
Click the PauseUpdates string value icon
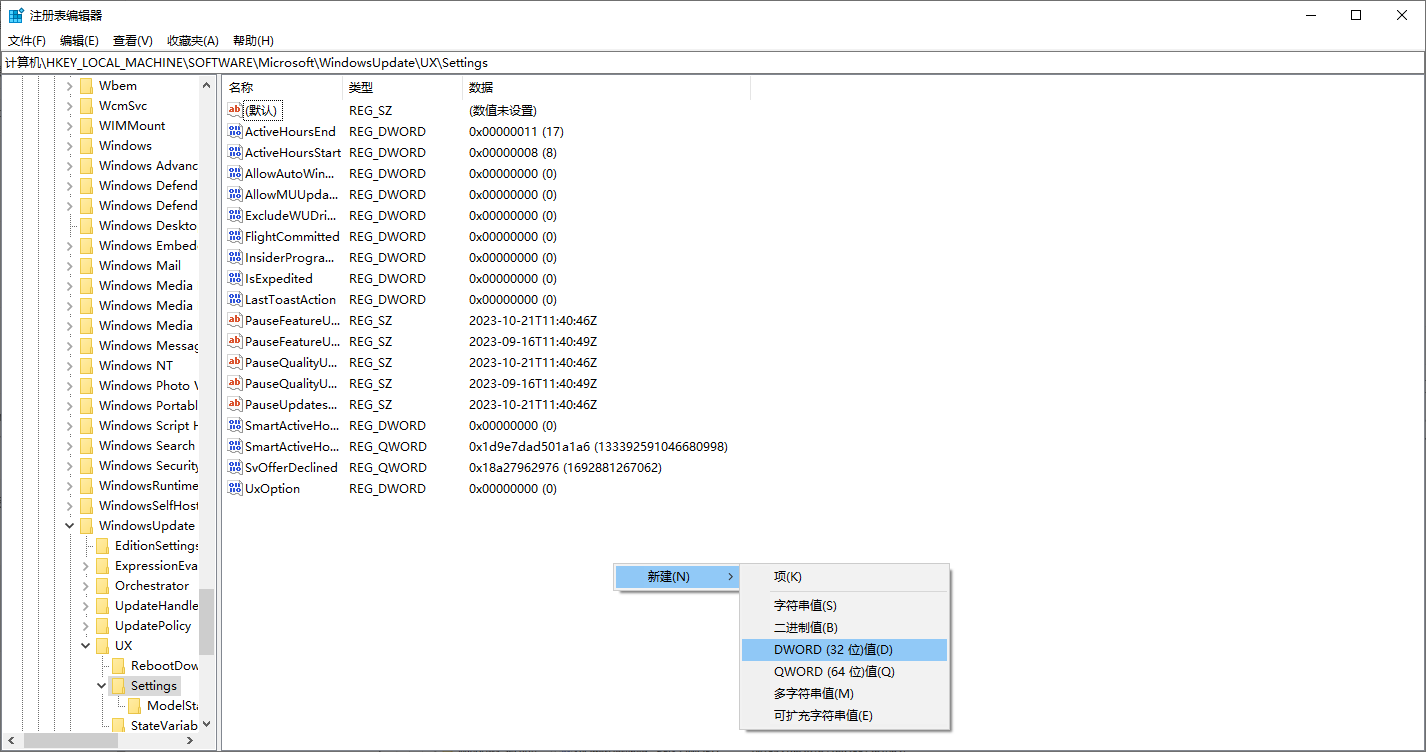pyautogui.click(x=235, y=404)
